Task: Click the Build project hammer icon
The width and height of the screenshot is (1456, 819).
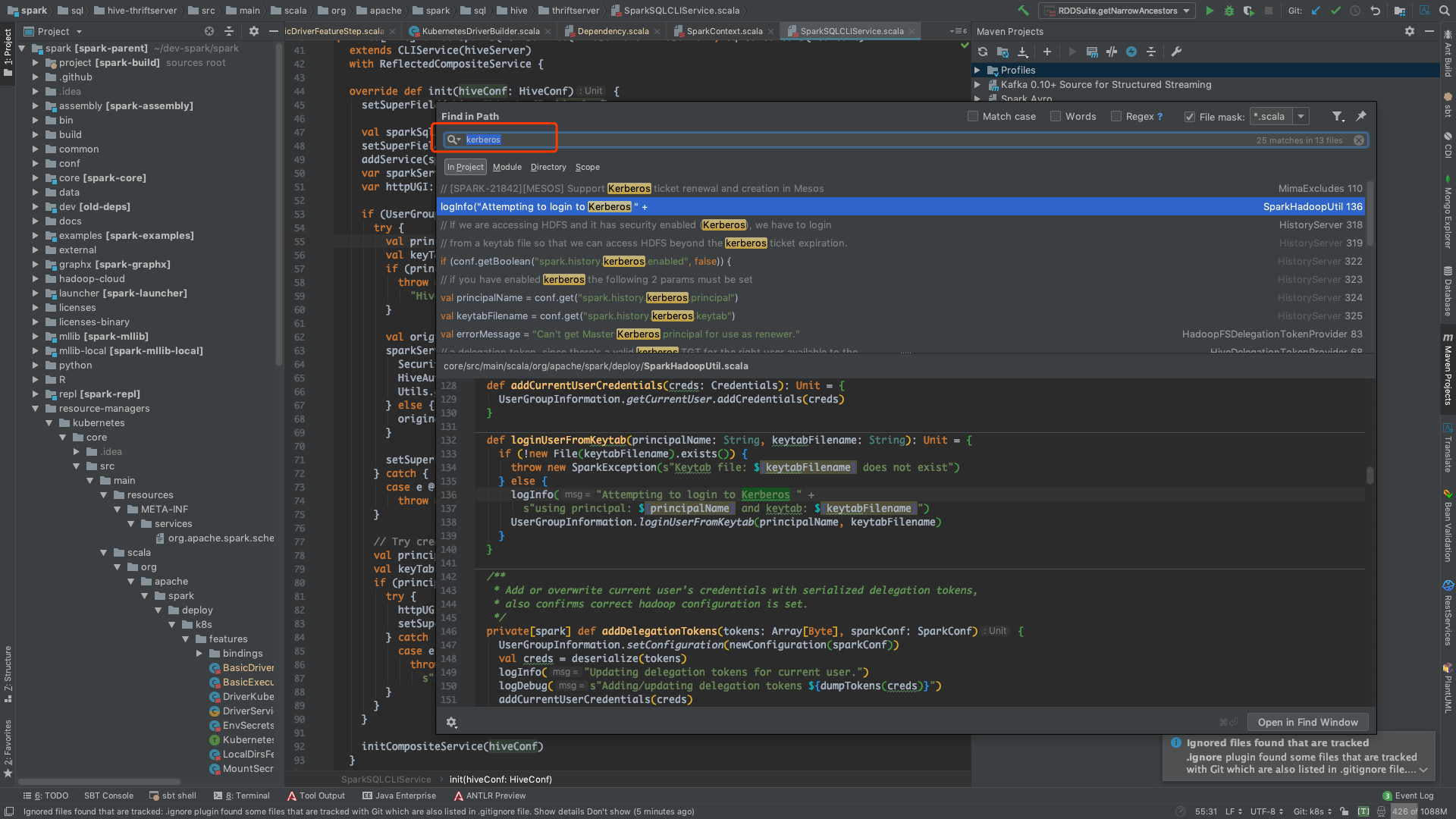Action: (1024, 11)
